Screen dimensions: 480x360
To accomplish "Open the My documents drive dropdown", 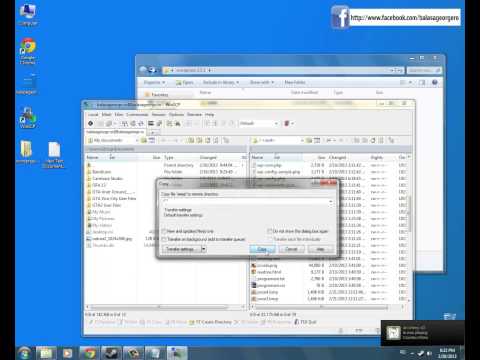I will [x=137, y=140].
